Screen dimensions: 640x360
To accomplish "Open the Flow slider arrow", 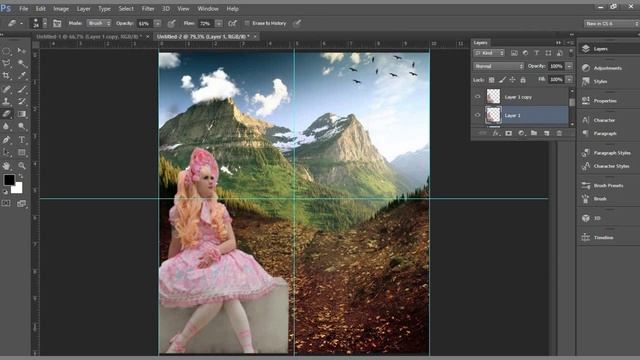I will pos(219,24).
